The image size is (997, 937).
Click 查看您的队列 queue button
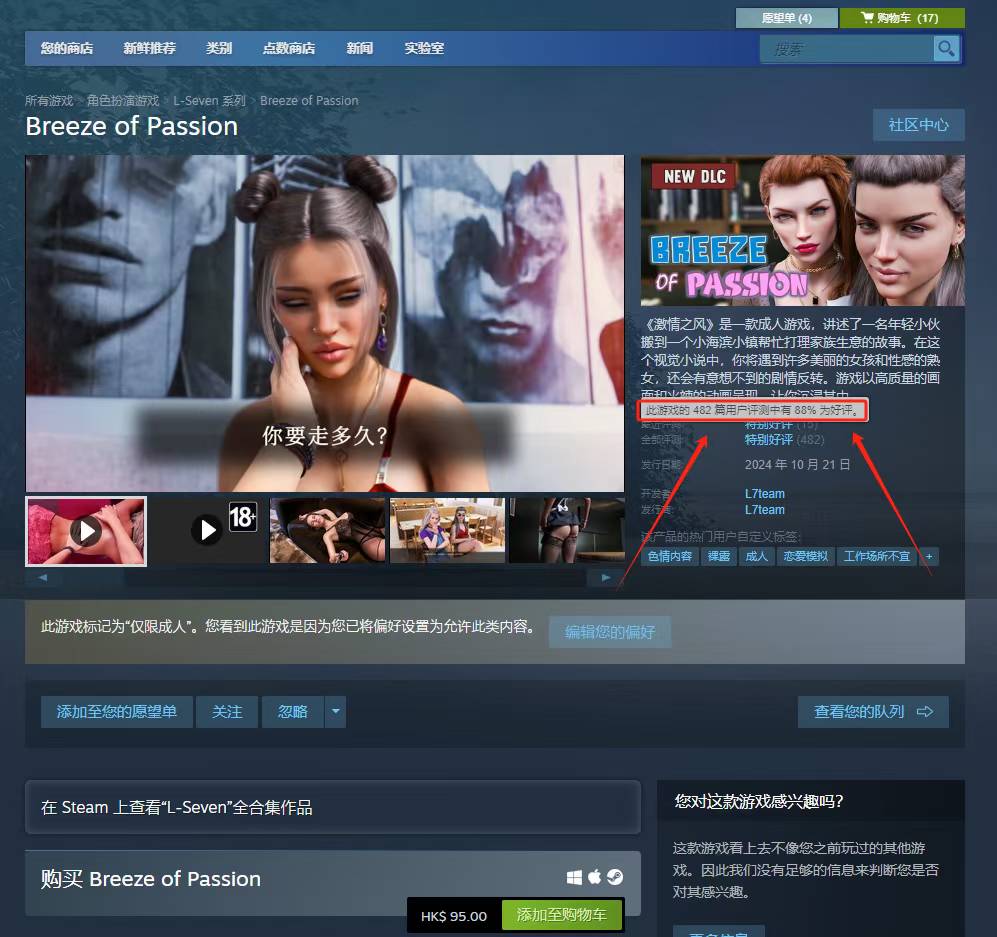(873, 711)
